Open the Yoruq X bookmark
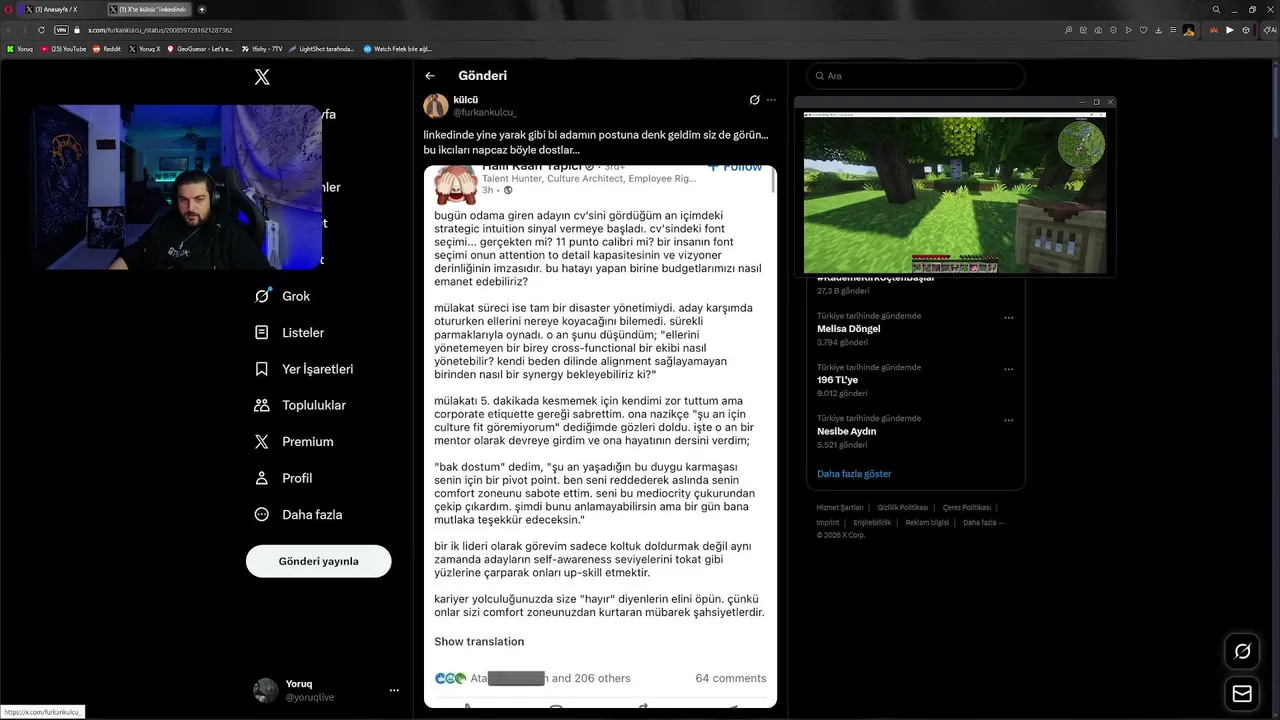The image size is (1280, 720). tap(145, 48)
